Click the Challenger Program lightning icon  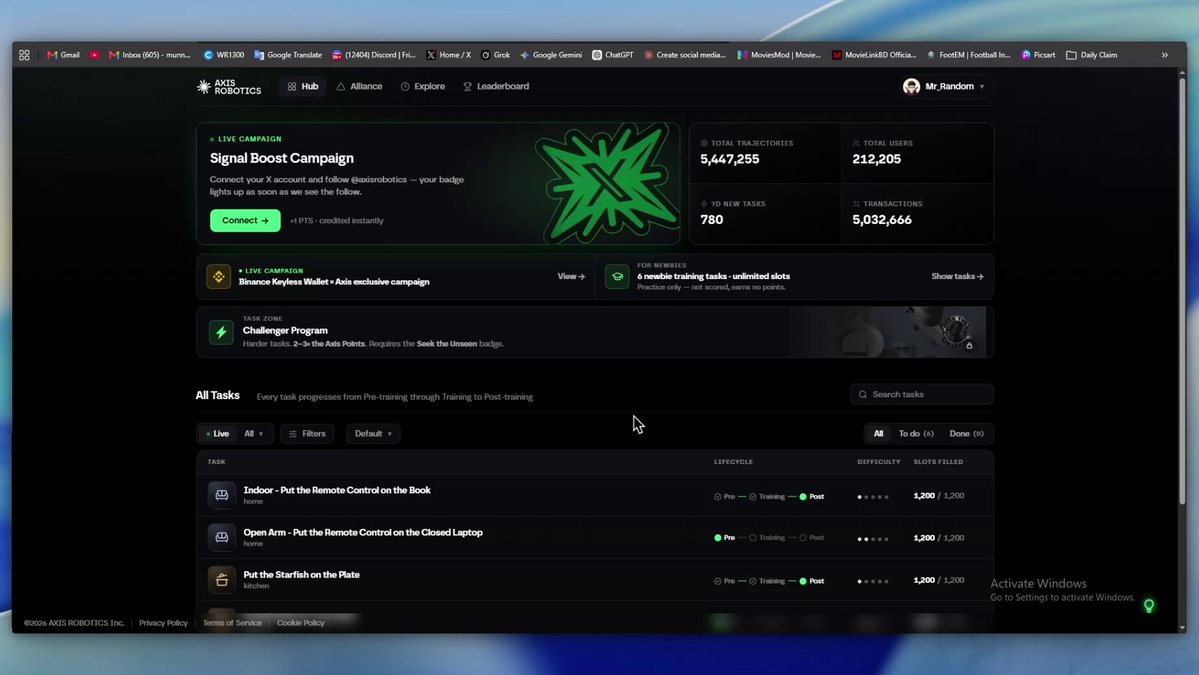221,333
